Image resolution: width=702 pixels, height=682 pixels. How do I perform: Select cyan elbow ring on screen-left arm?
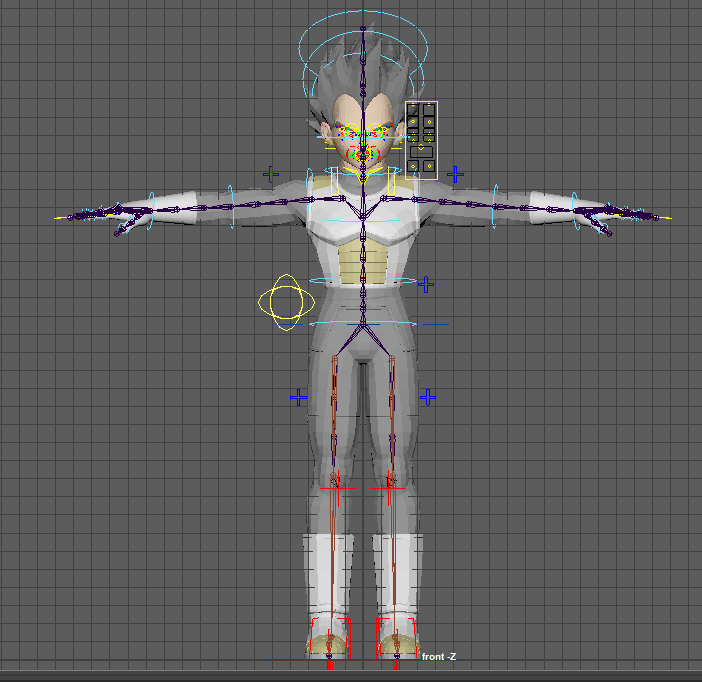(x=231, y=207)
